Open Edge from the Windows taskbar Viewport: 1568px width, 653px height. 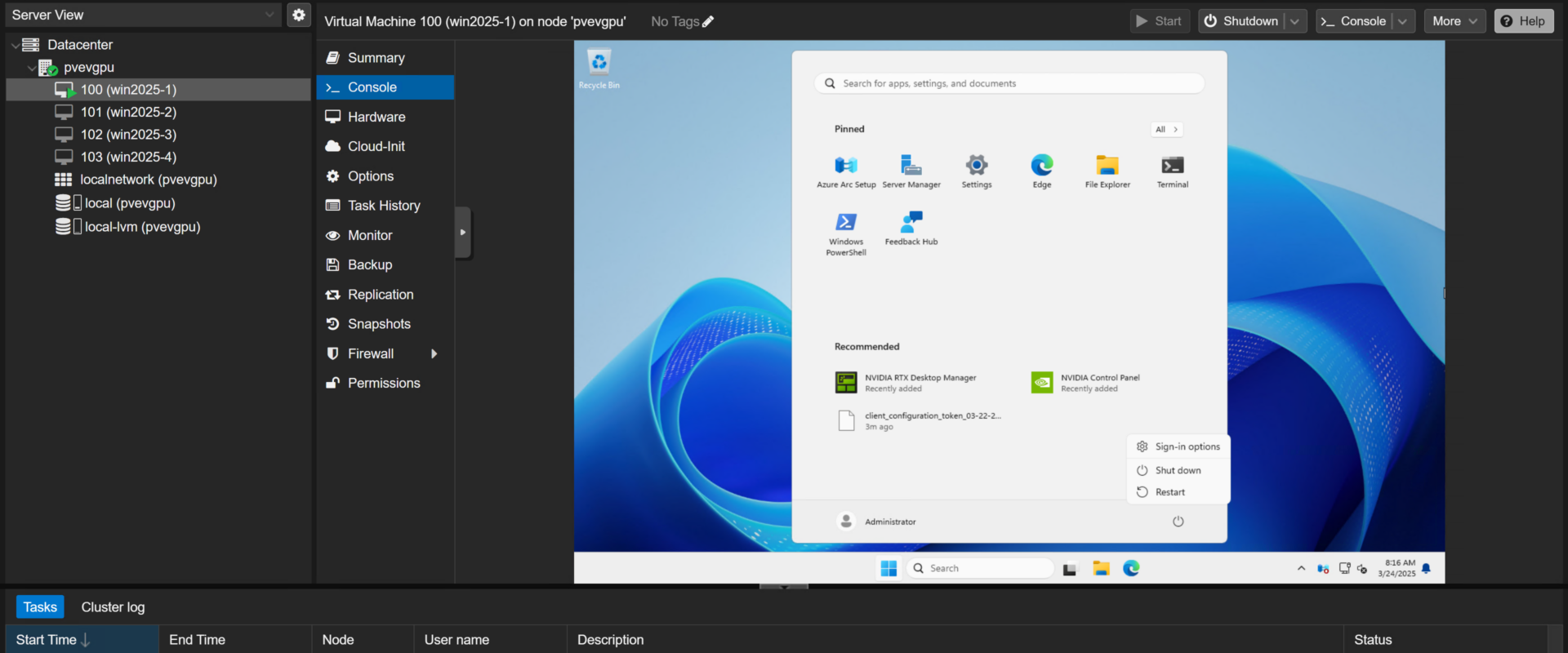click(1131, 568)
